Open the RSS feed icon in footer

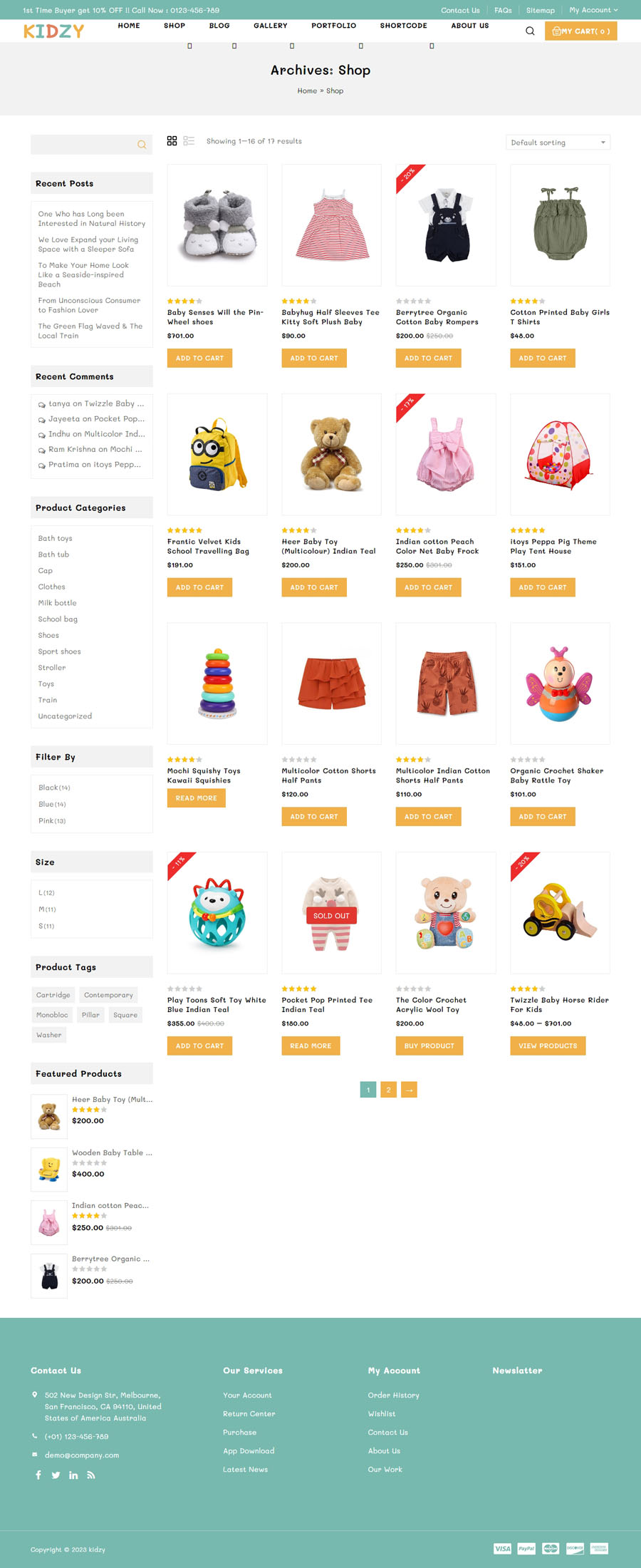pyautogui.click(x=91, y=1475)
